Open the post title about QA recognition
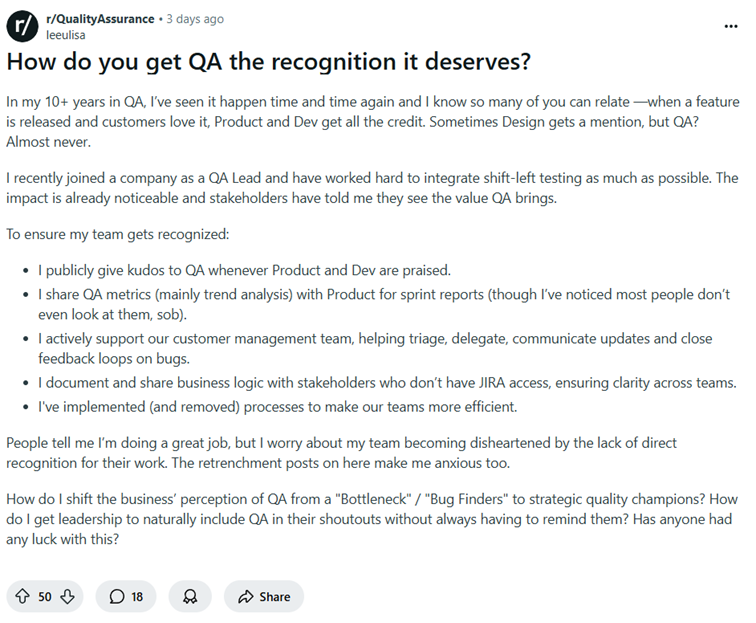This screenshot has width=756, height=623. pos(268,62)
